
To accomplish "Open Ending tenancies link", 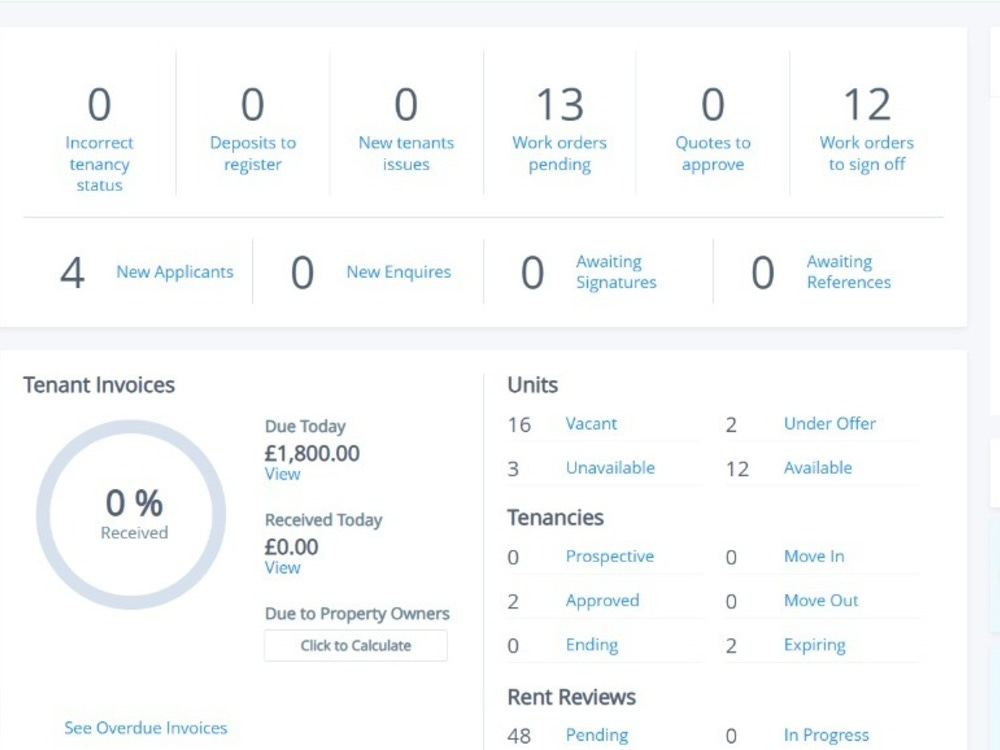I will click(x=592, y=645).
